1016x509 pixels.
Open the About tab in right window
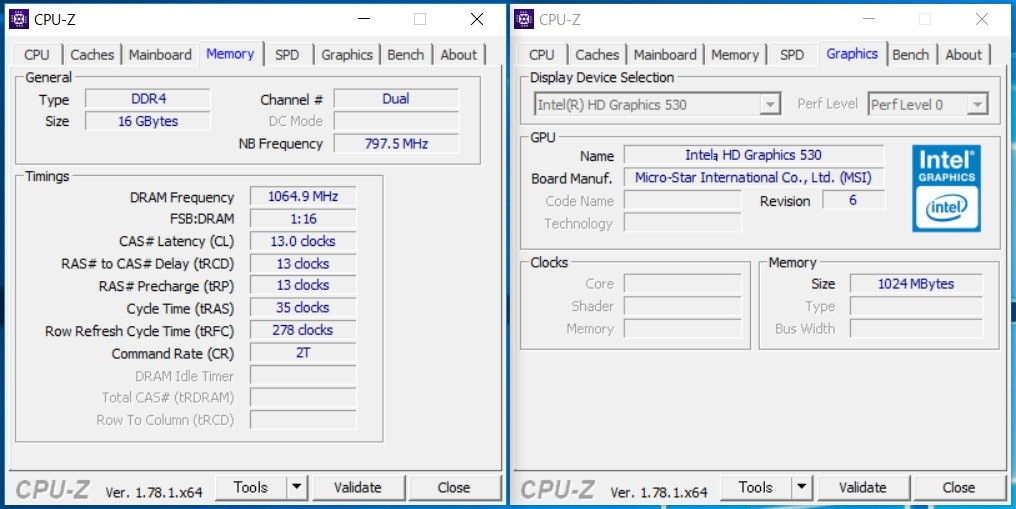[964, 55]
